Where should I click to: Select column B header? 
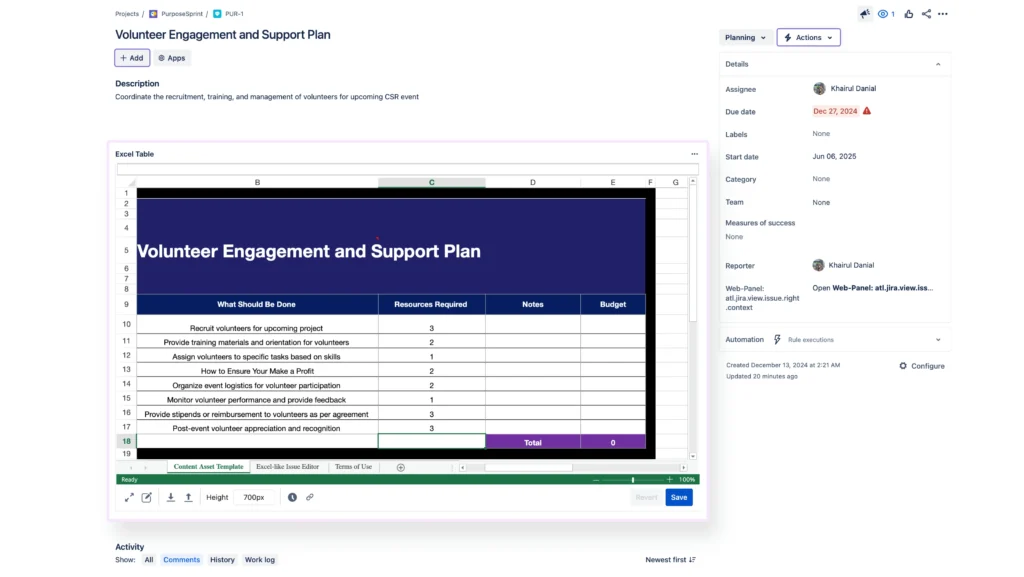[257, 183]
